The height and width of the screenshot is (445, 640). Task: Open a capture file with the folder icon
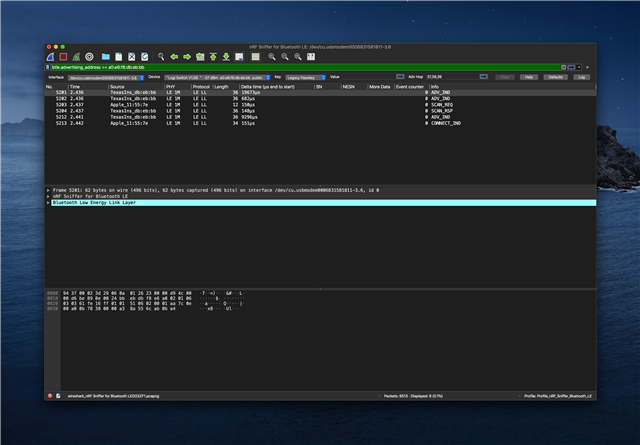click(106, 57)
